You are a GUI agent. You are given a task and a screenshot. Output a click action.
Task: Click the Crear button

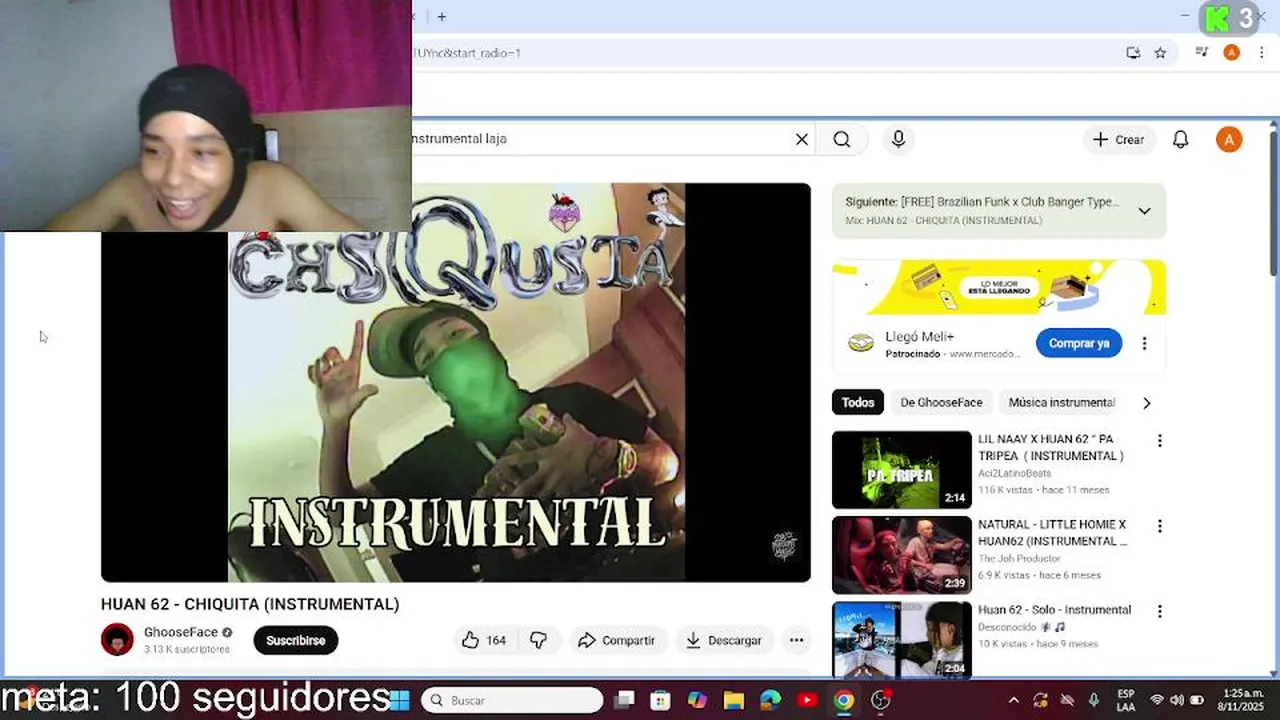(1119, 139)
